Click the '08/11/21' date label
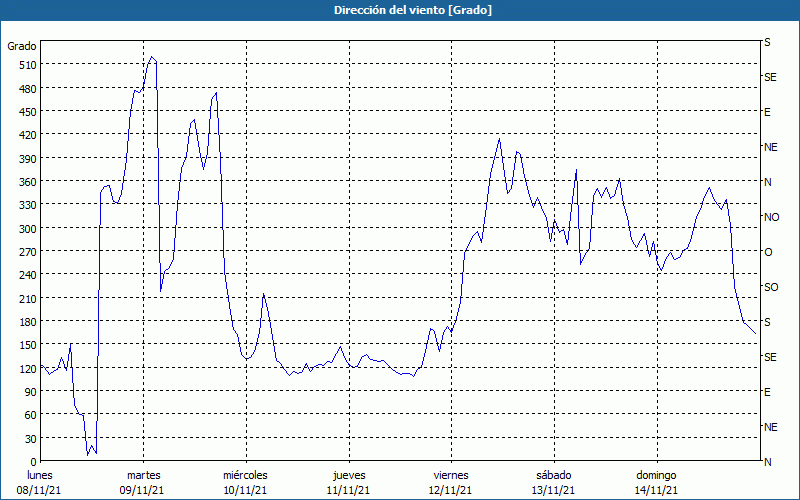Image resolution: width=800 pixels, height=500 pixels. 39,490
